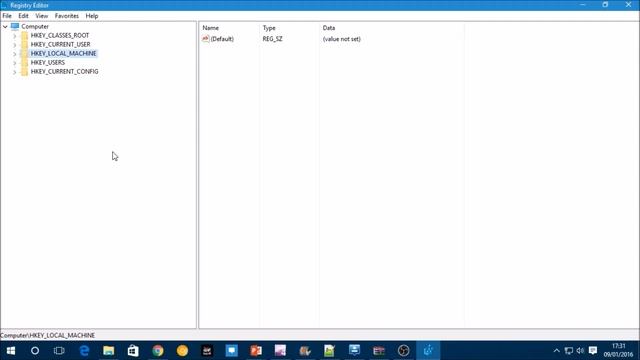640x360 pixels.
Task: Select the HKEY_CLASSES_ROOT tree item
Action: point(60,36)
